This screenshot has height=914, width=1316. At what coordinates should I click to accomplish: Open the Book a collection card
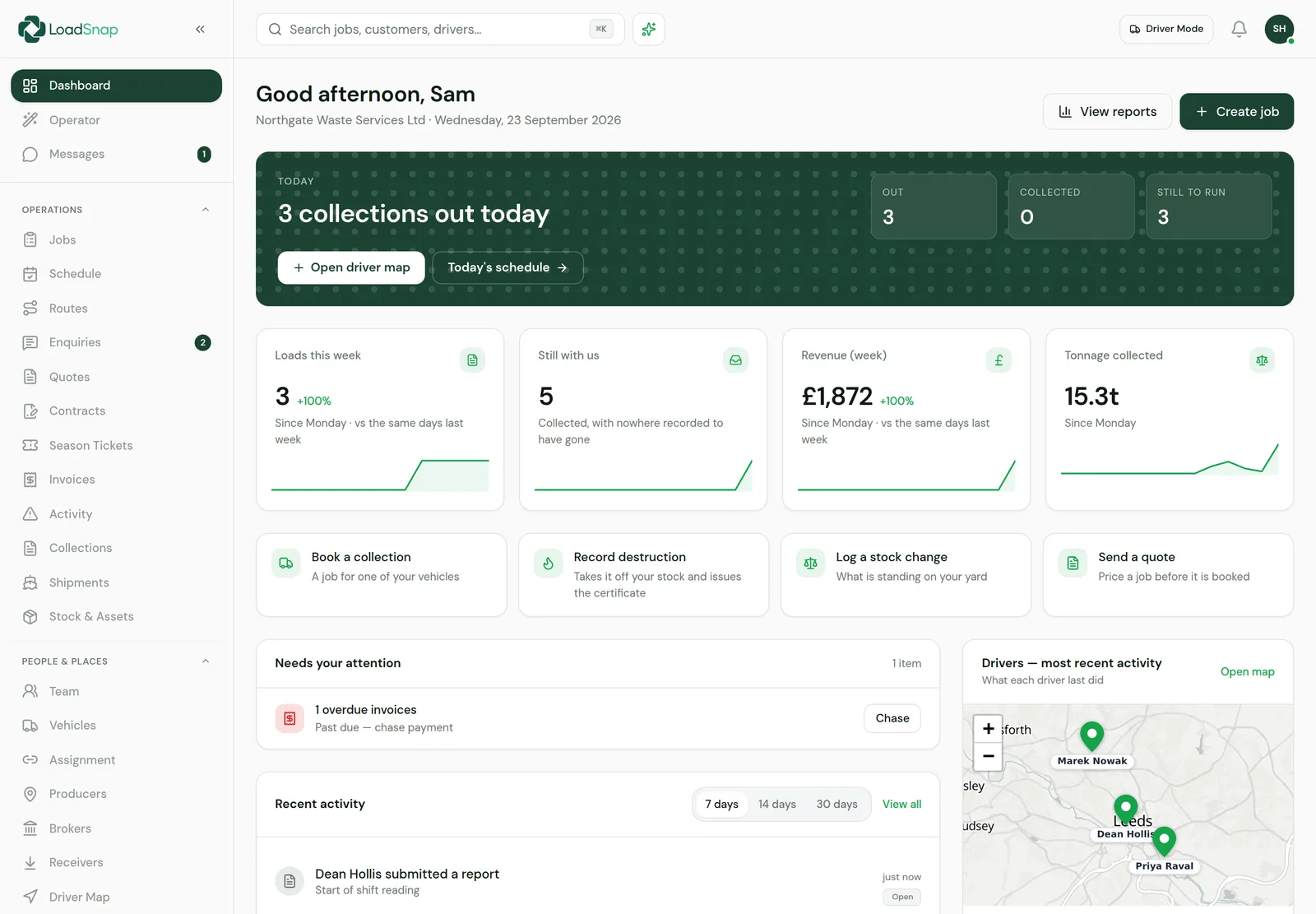(381, 574)
